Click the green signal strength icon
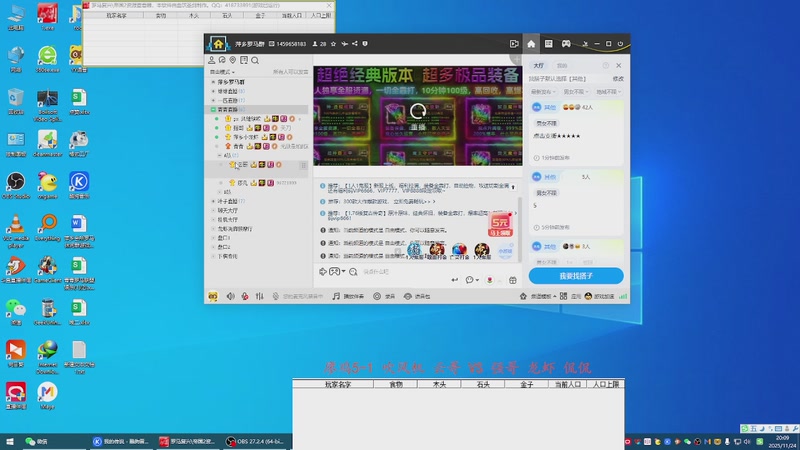Viewport: 800px width, 450px height. [x=623, y=296]
